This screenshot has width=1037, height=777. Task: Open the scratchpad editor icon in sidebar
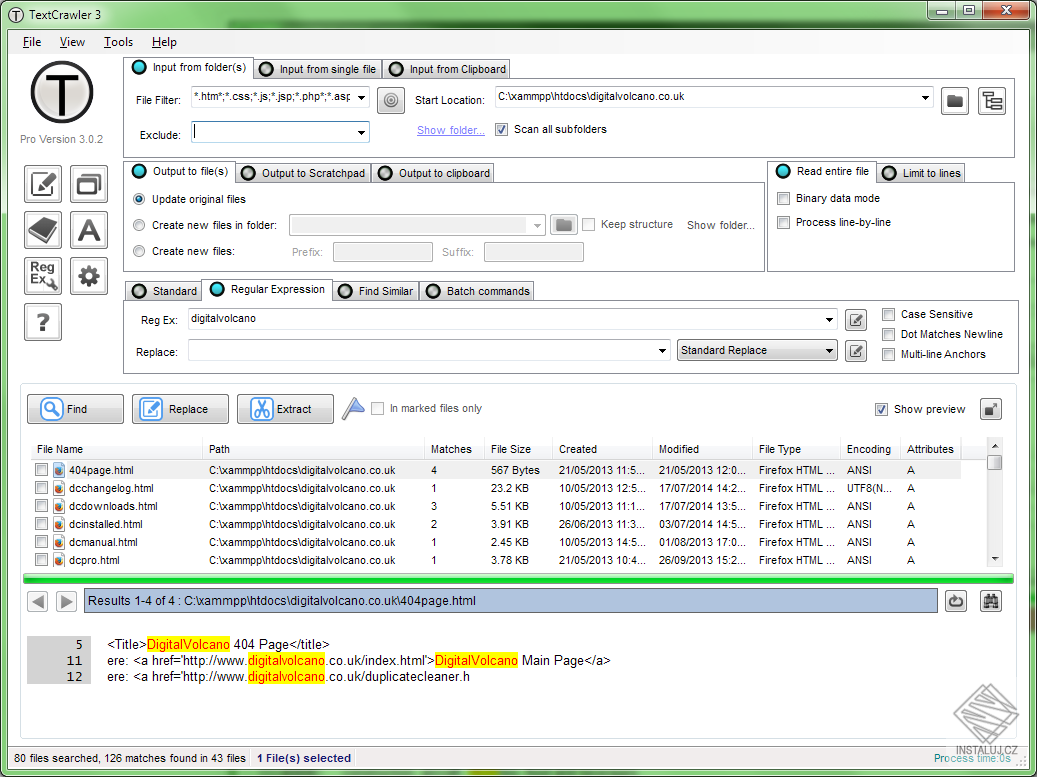point(43,184)
